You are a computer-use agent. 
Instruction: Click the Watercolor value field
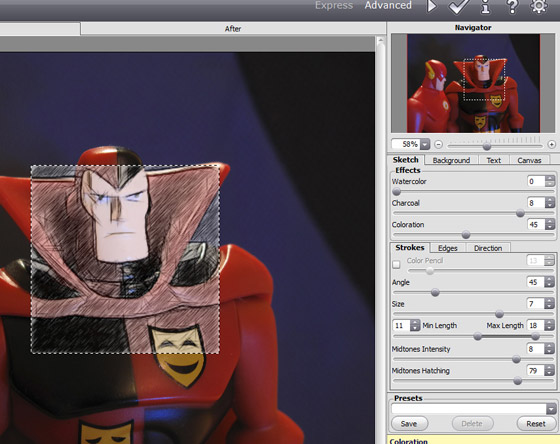tap(536, 181)
